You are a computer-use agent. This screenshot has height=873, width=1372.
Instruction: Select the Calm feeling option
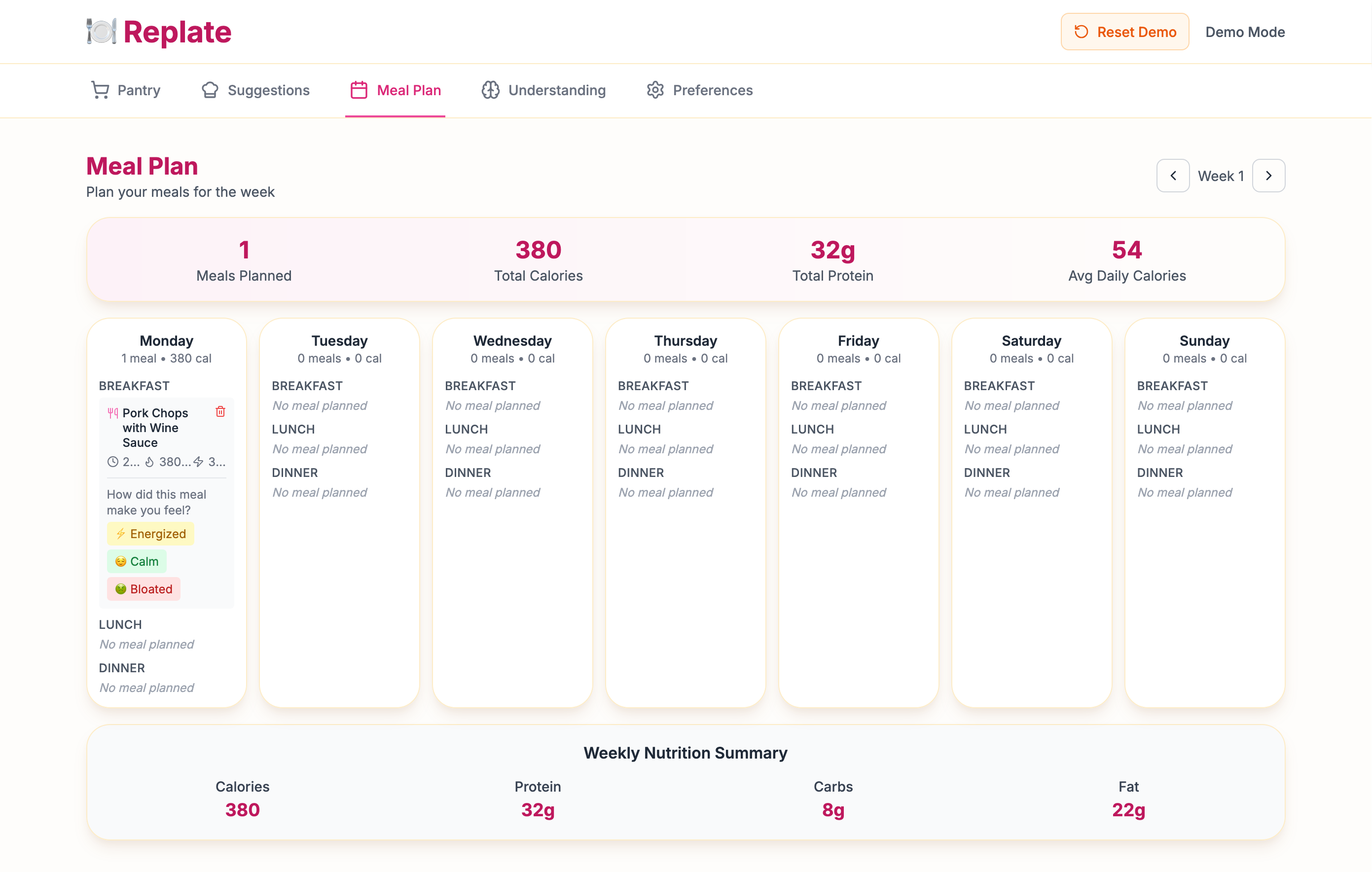[x=137, y=561]
